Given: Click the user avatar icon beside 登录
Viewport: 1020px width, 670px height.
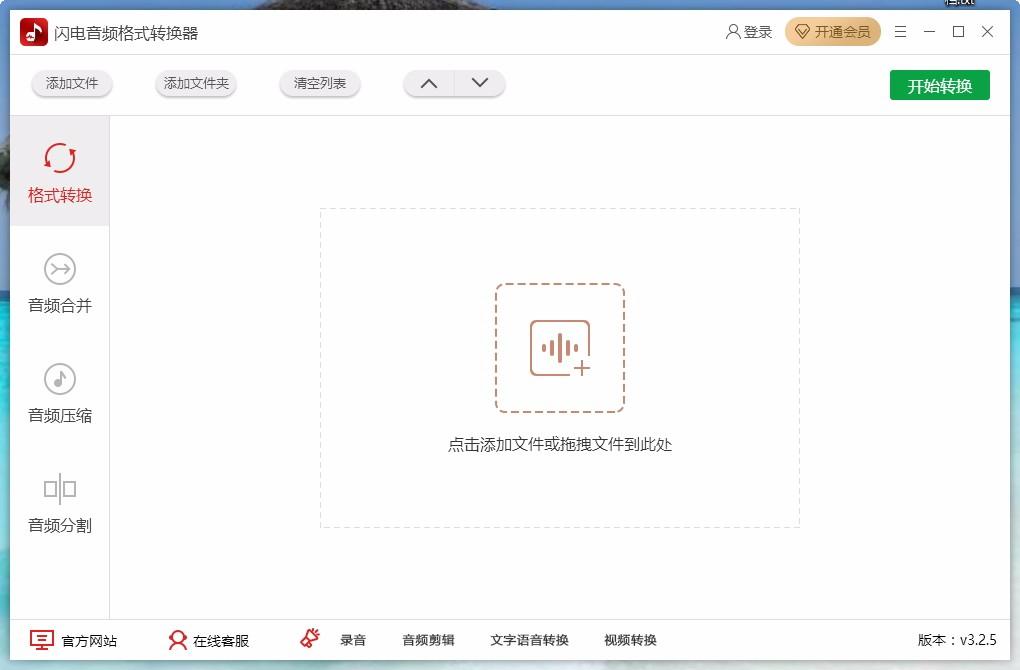Looking at the screenshot, I should click(x=732, y=32).
